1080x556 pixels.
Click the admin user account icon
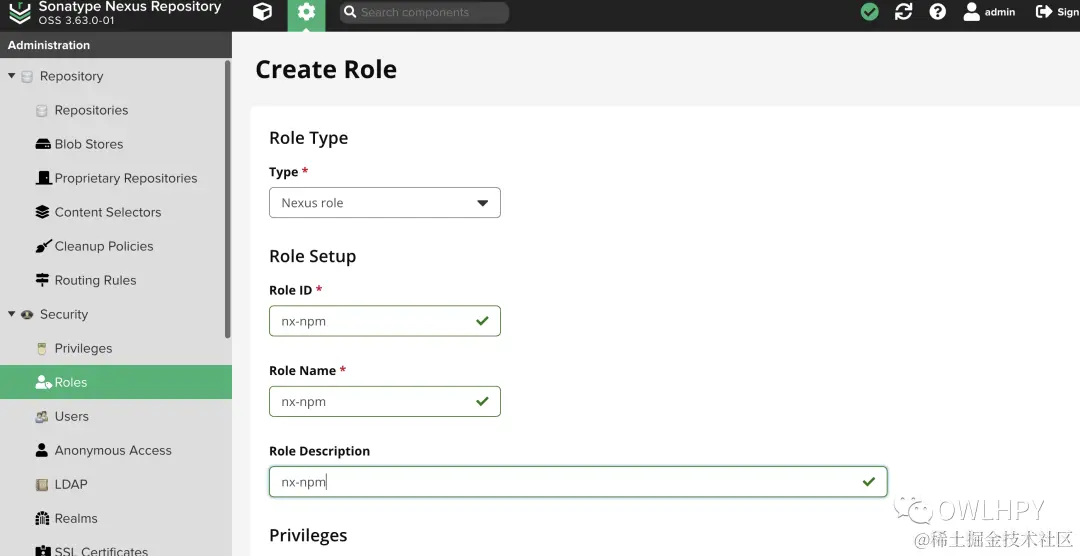pos(971,12)
